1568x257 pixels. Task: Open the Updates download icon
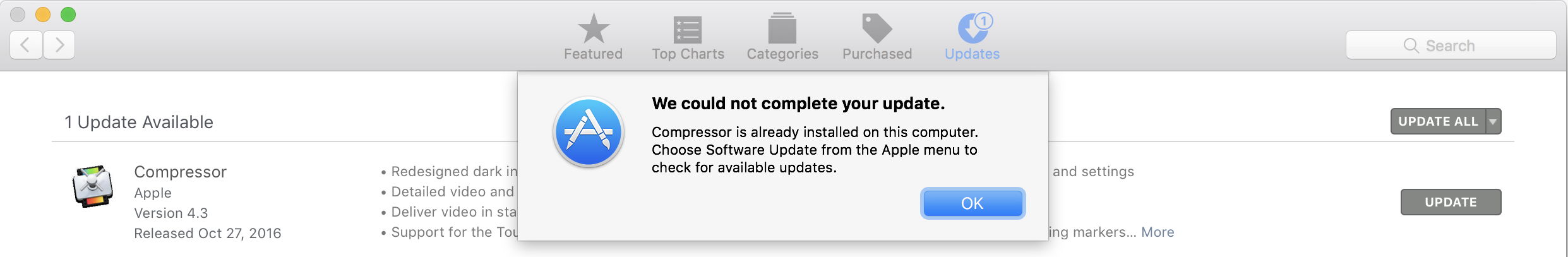[973, 28]
